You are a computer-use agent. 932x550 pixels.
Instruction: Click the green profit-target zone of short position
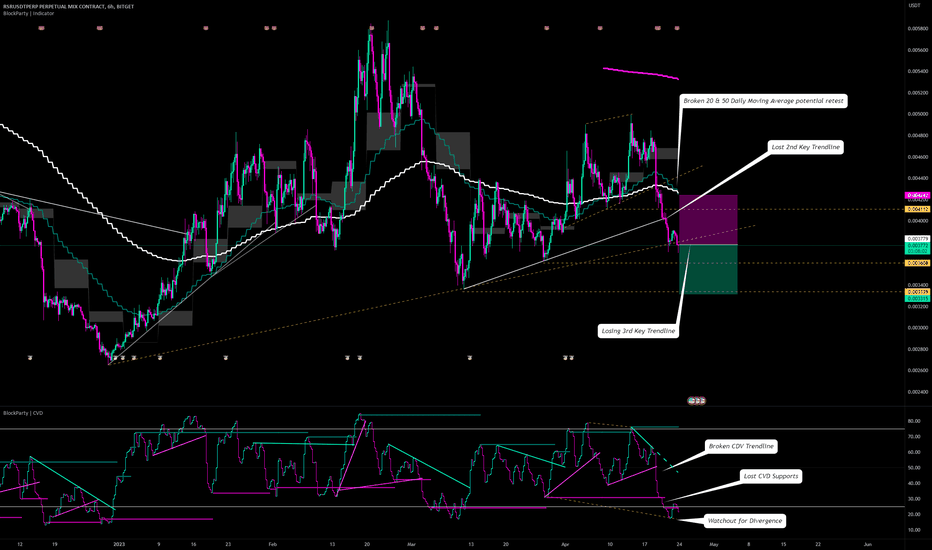pos(708,269)
